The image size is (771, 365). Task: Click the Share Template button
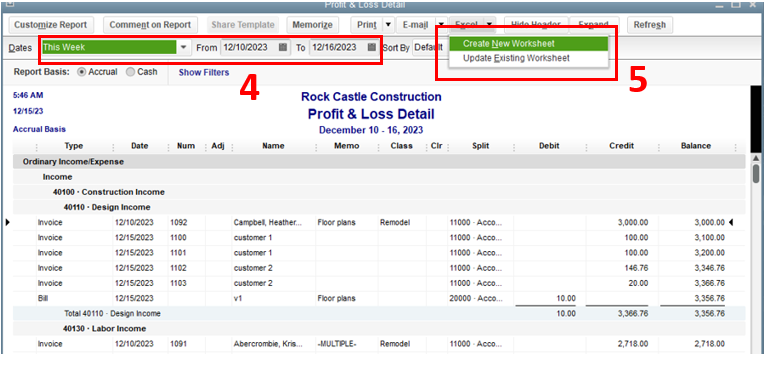coord(242,25)
